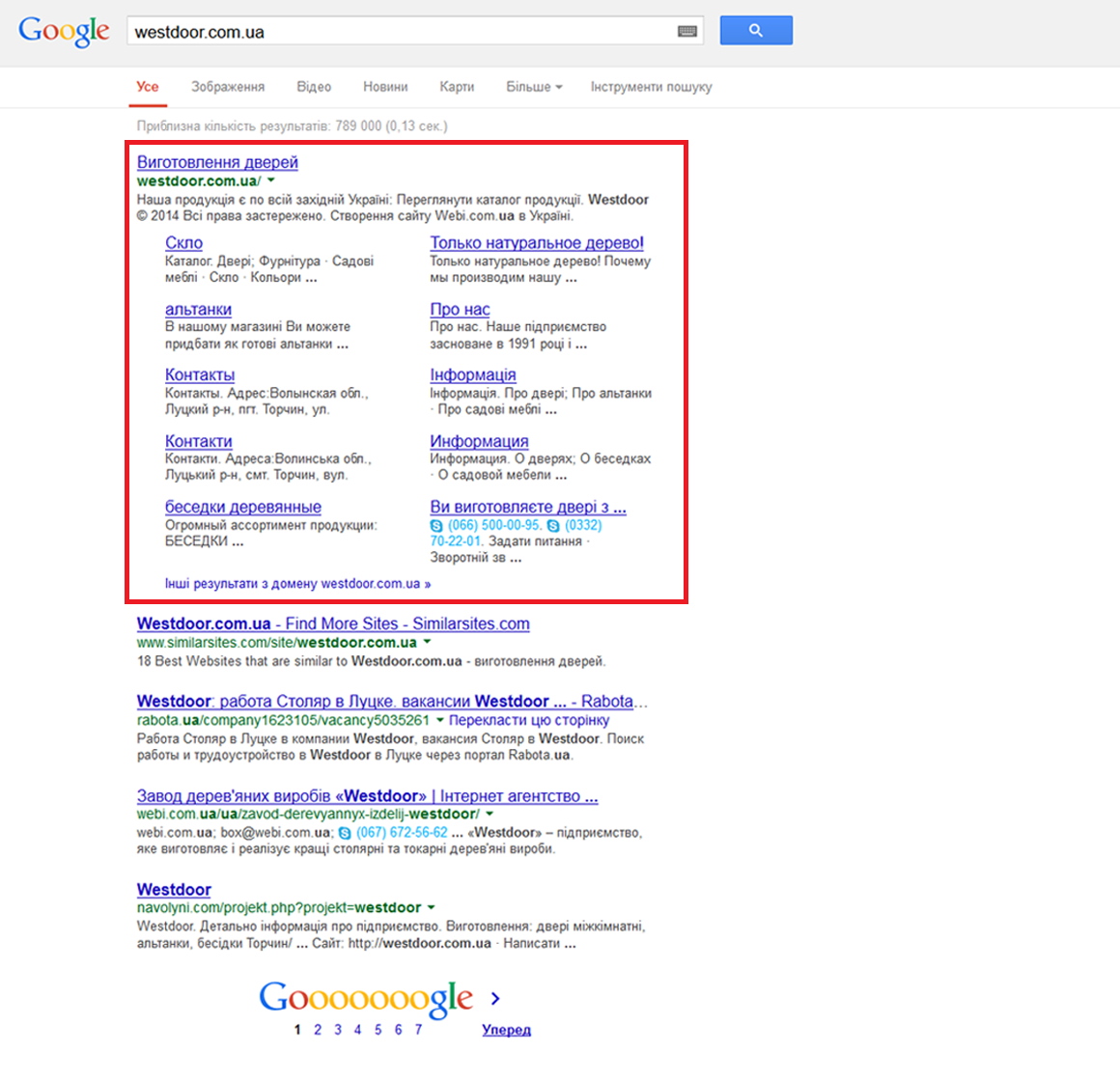Open the Інформація sitelink
The image size is (1120, 1080).
click(x=473, y=374)
